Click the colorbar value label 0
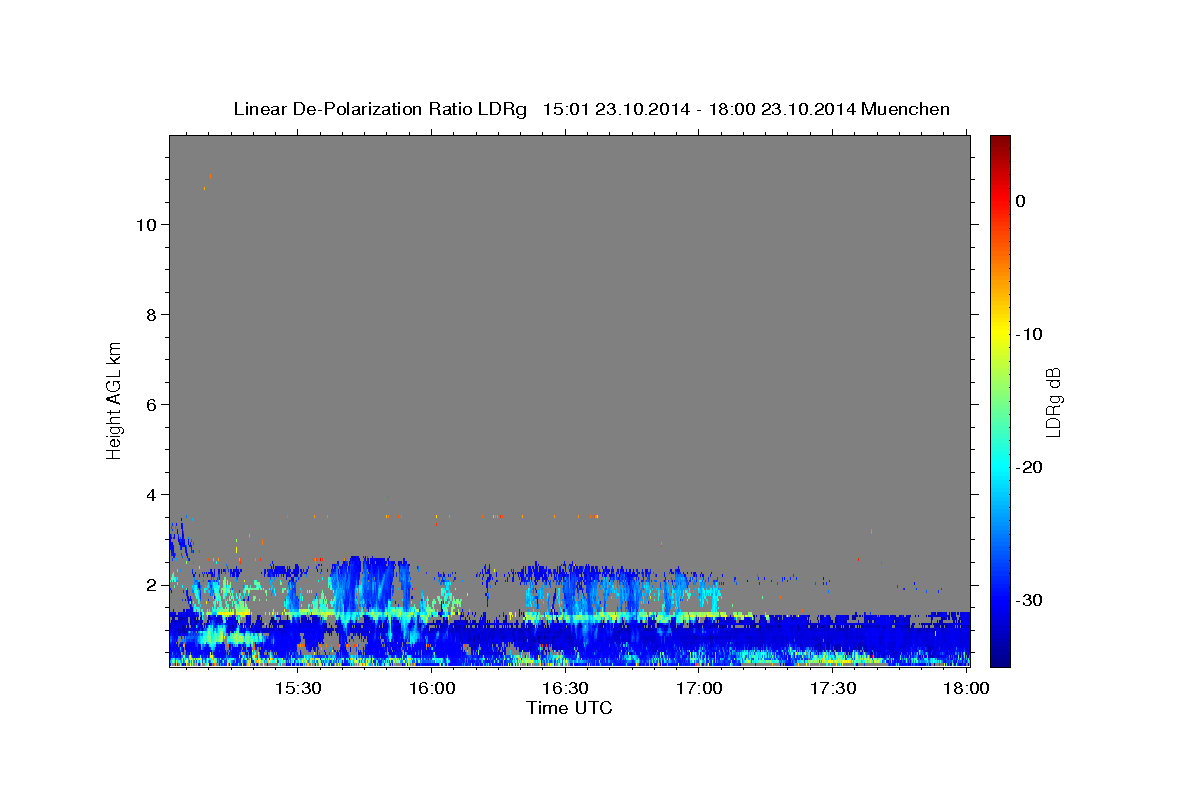 point(1020,201)
